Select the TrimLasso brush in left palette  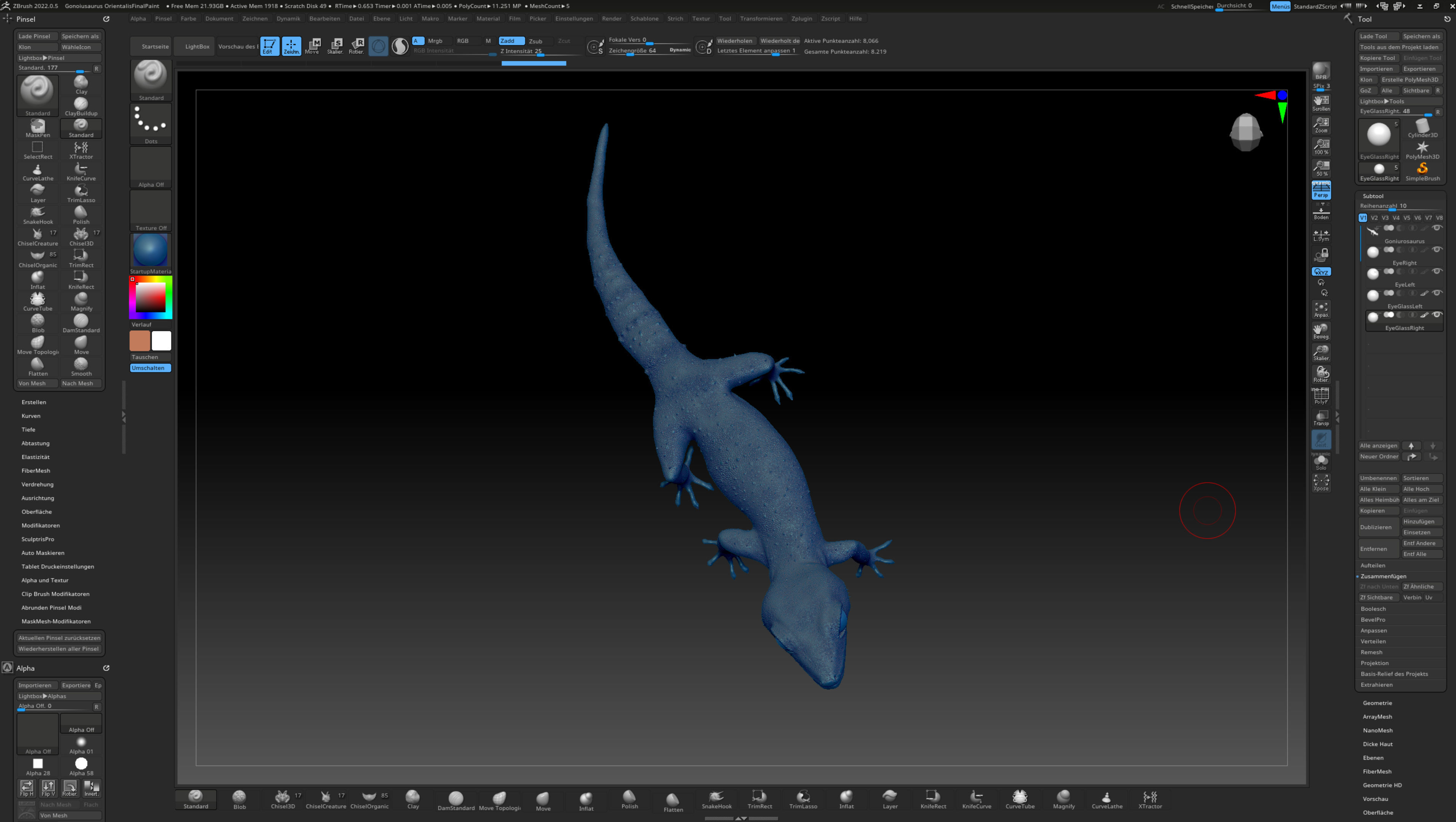[81, 193]
